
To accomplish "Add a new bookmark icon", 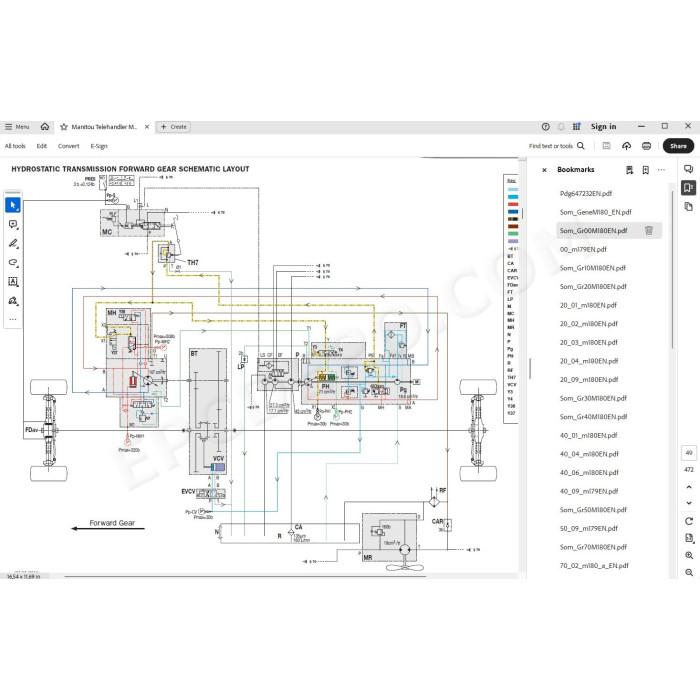I will click(x=646, y=170).
